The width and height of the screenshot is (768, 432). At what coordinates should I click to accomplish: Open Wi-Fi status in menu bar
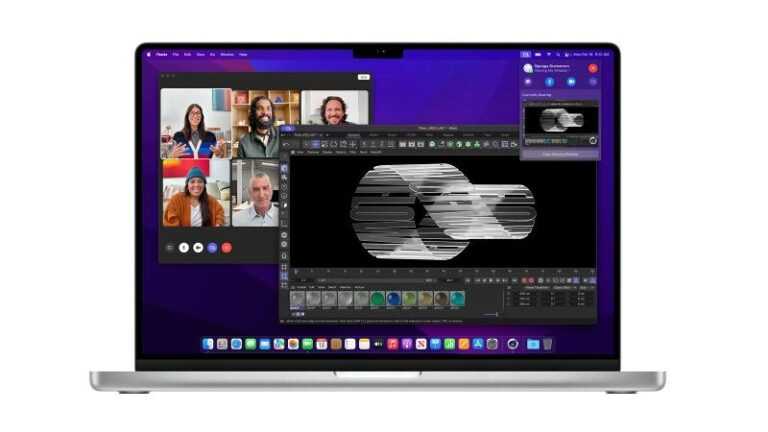549,54
